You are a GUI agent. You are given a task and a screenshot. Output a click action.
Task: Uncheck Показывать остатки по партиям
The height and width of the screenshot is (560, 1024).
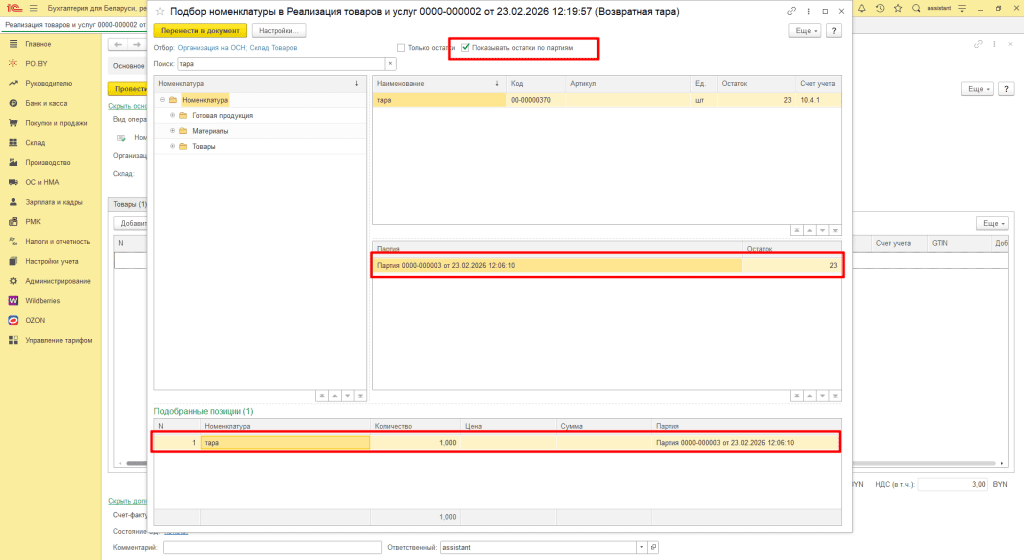(466, 47)
